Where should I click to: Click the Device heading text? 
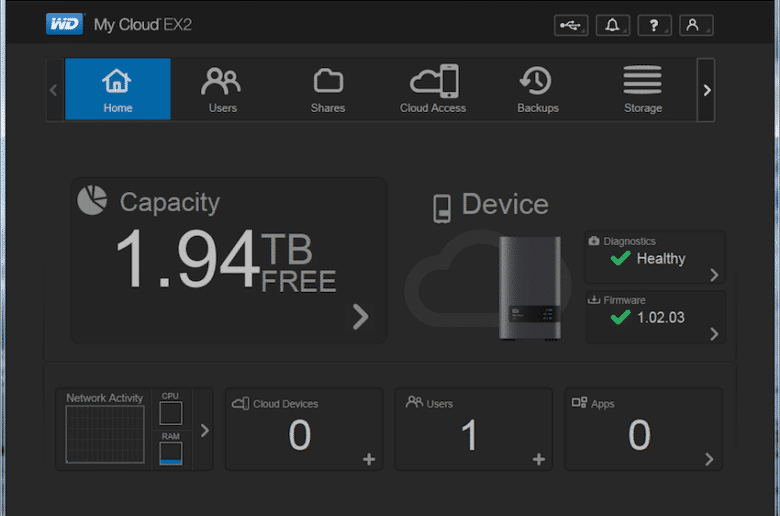505,204
